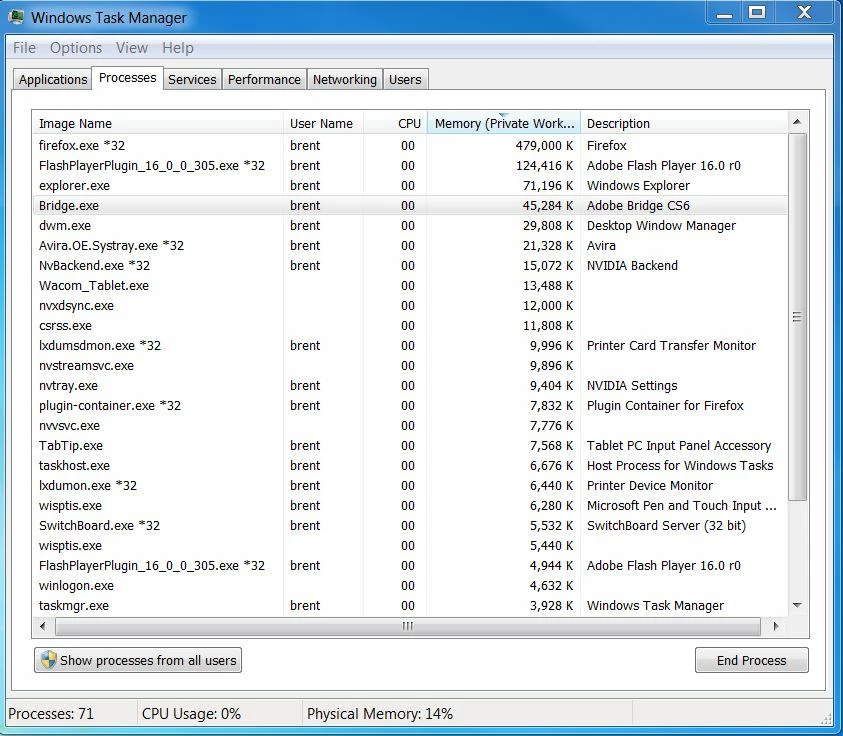Click Show processes from all users
843x736 pixels.
138,660
